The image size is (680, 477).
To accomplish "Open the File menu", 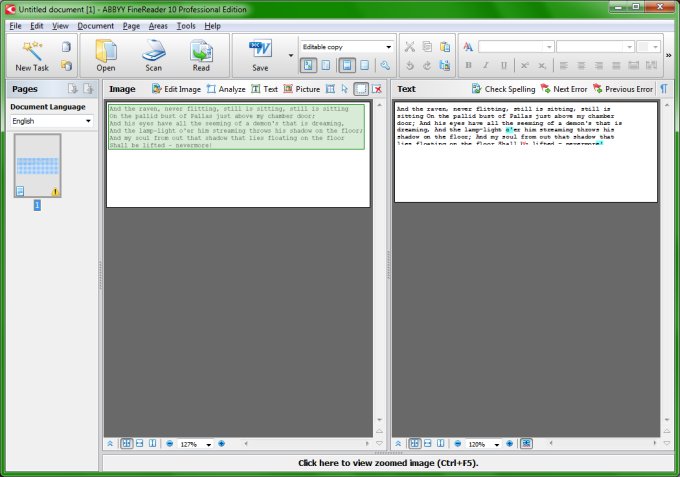I will 15,26.
